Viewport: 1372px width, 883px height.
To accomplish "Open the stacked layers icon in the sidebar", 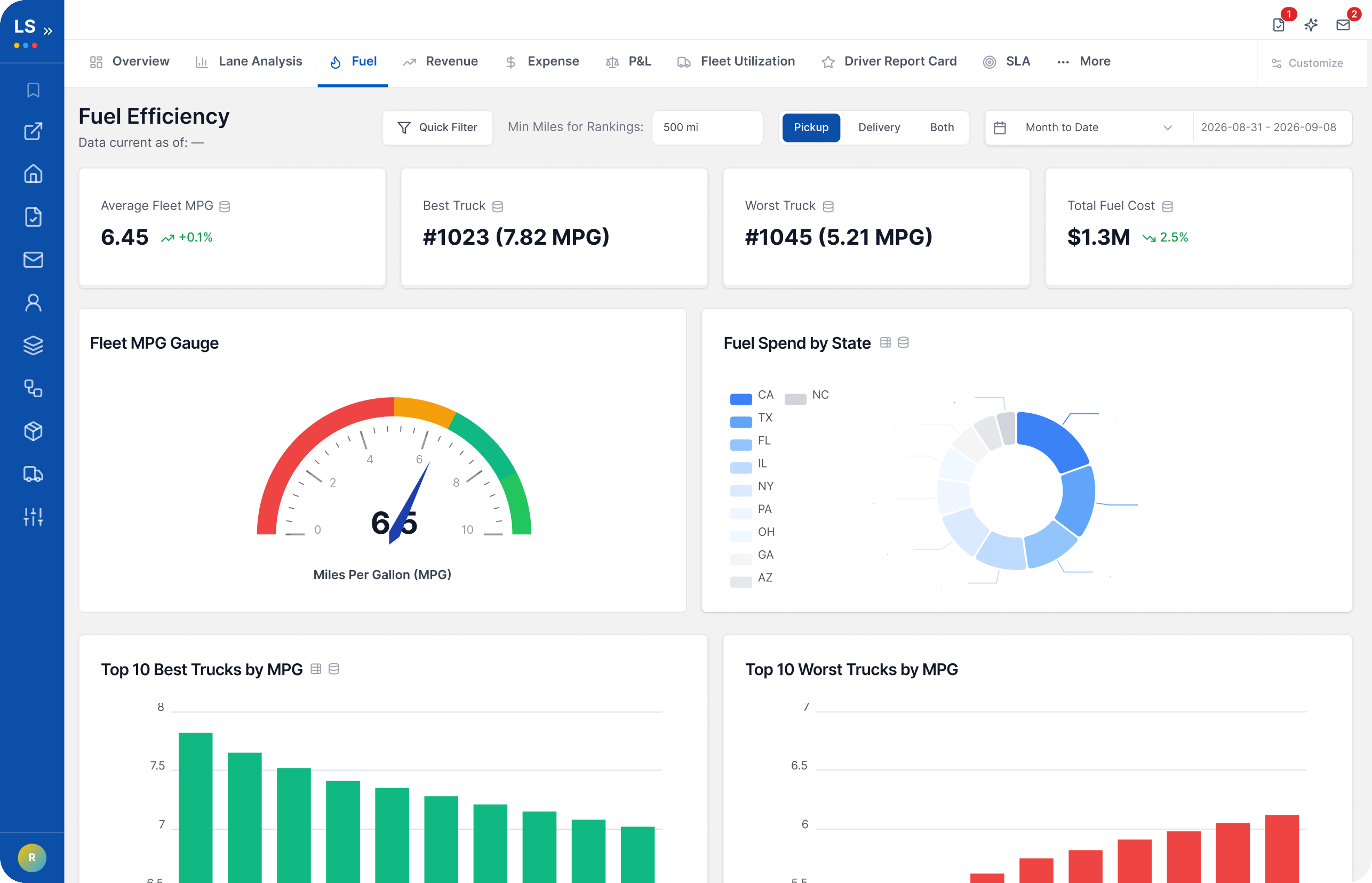I will (x=33, y=345).
